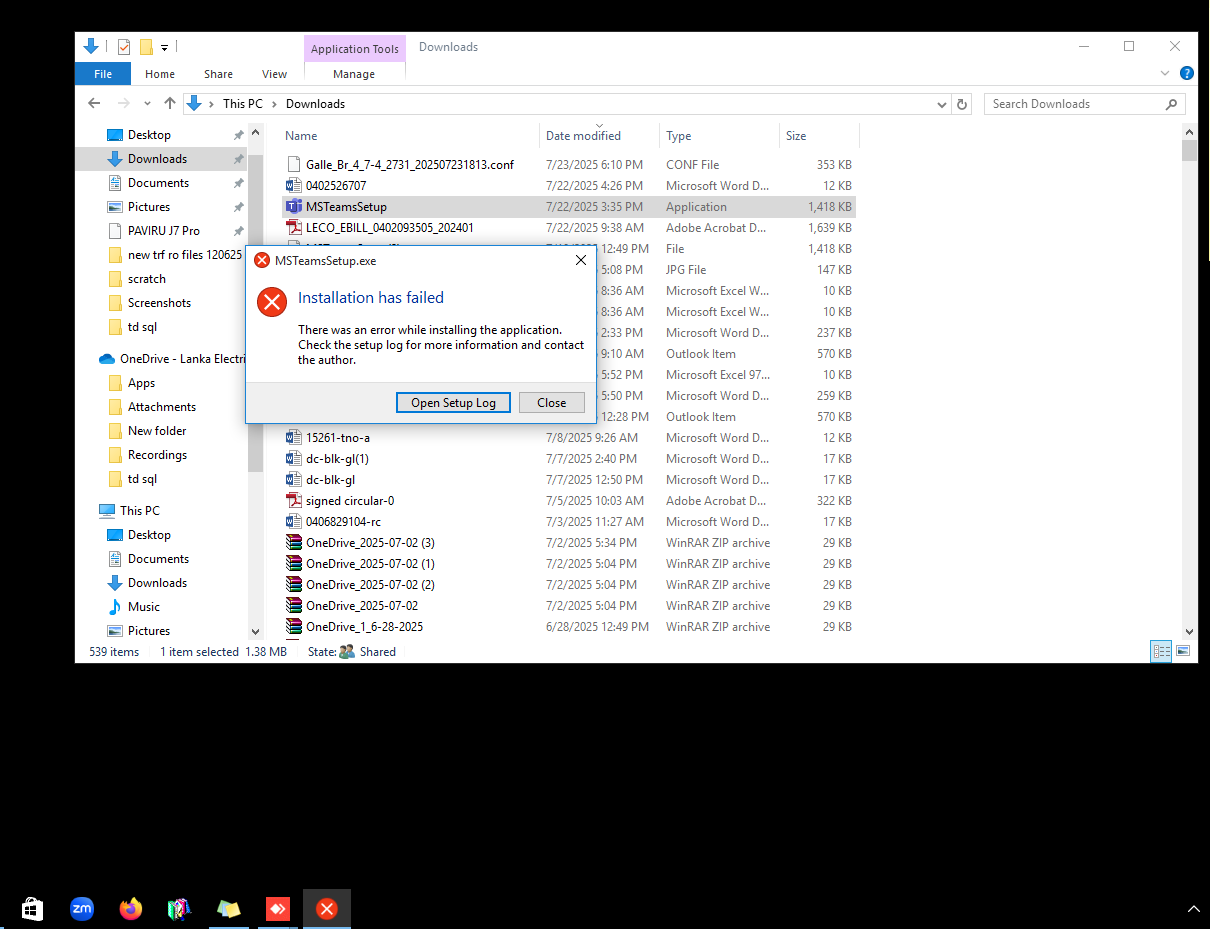This screenshot has width=1210, height=930.
Task: Switch to the Share ribbon tab
Action: (218, 74)
